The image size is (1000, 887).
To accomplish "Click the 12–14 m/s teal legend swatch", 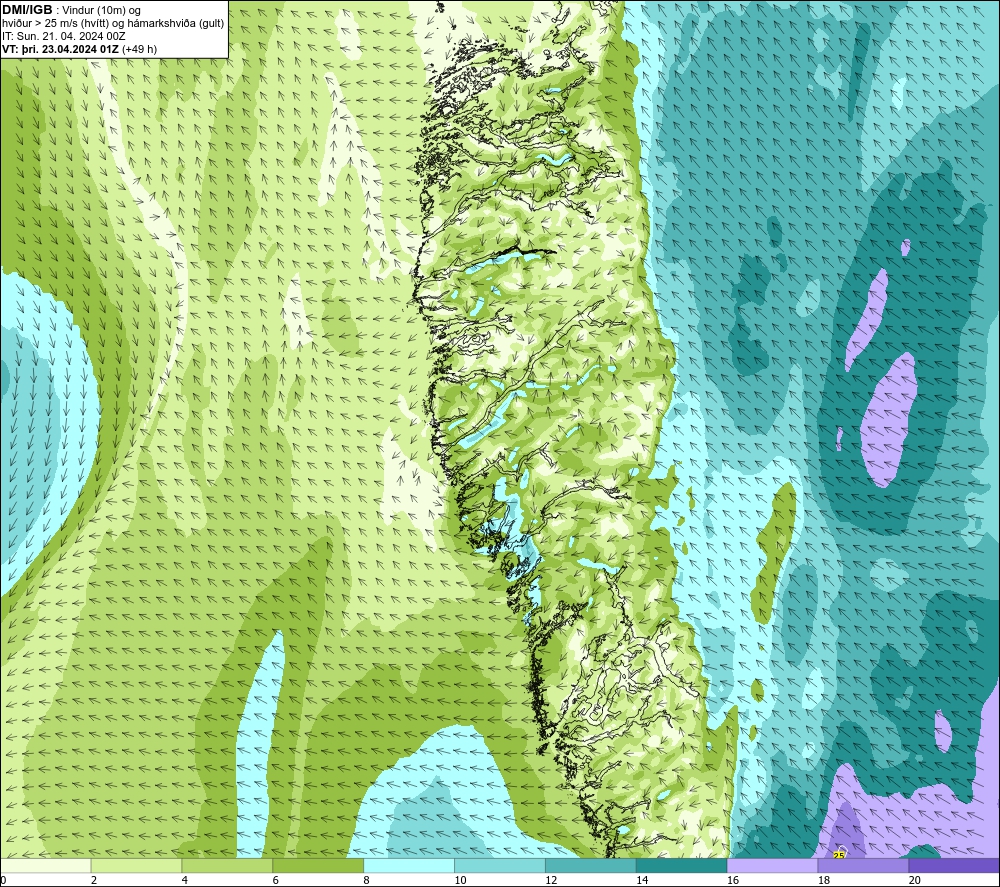I will click(x=591, y=865).
